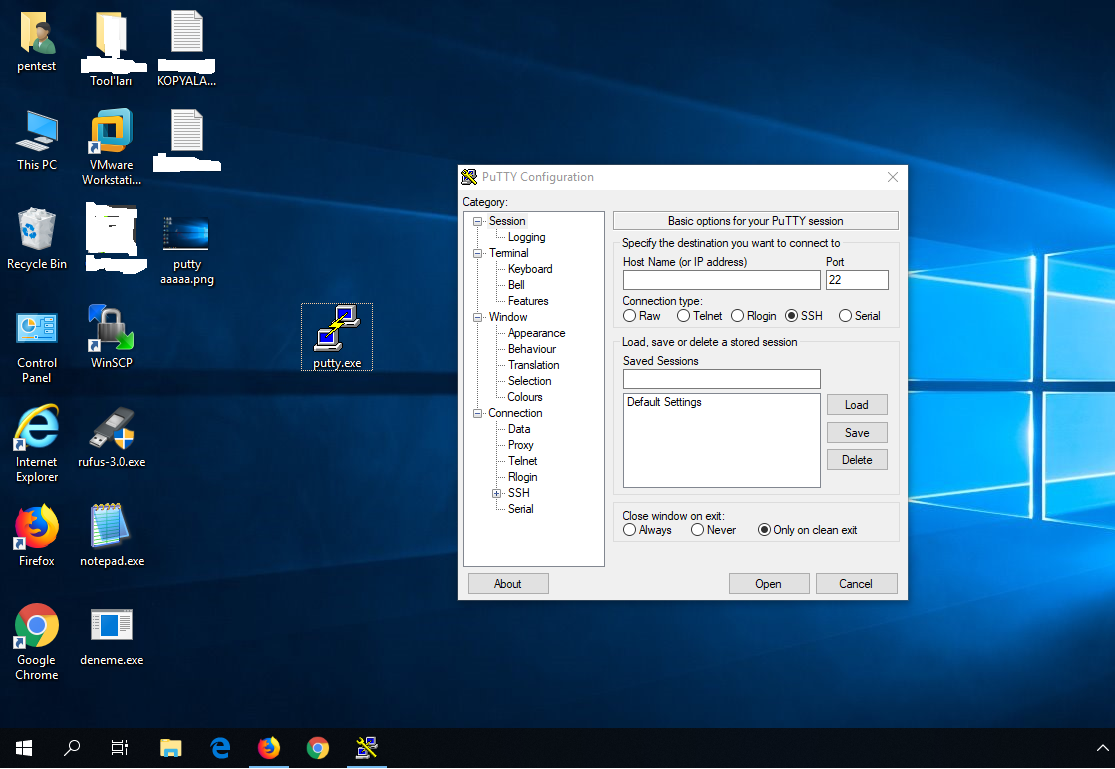Select the Control Panel desktop icon
Viewport: 1115px width, 769px height.
tap(36, 346)
